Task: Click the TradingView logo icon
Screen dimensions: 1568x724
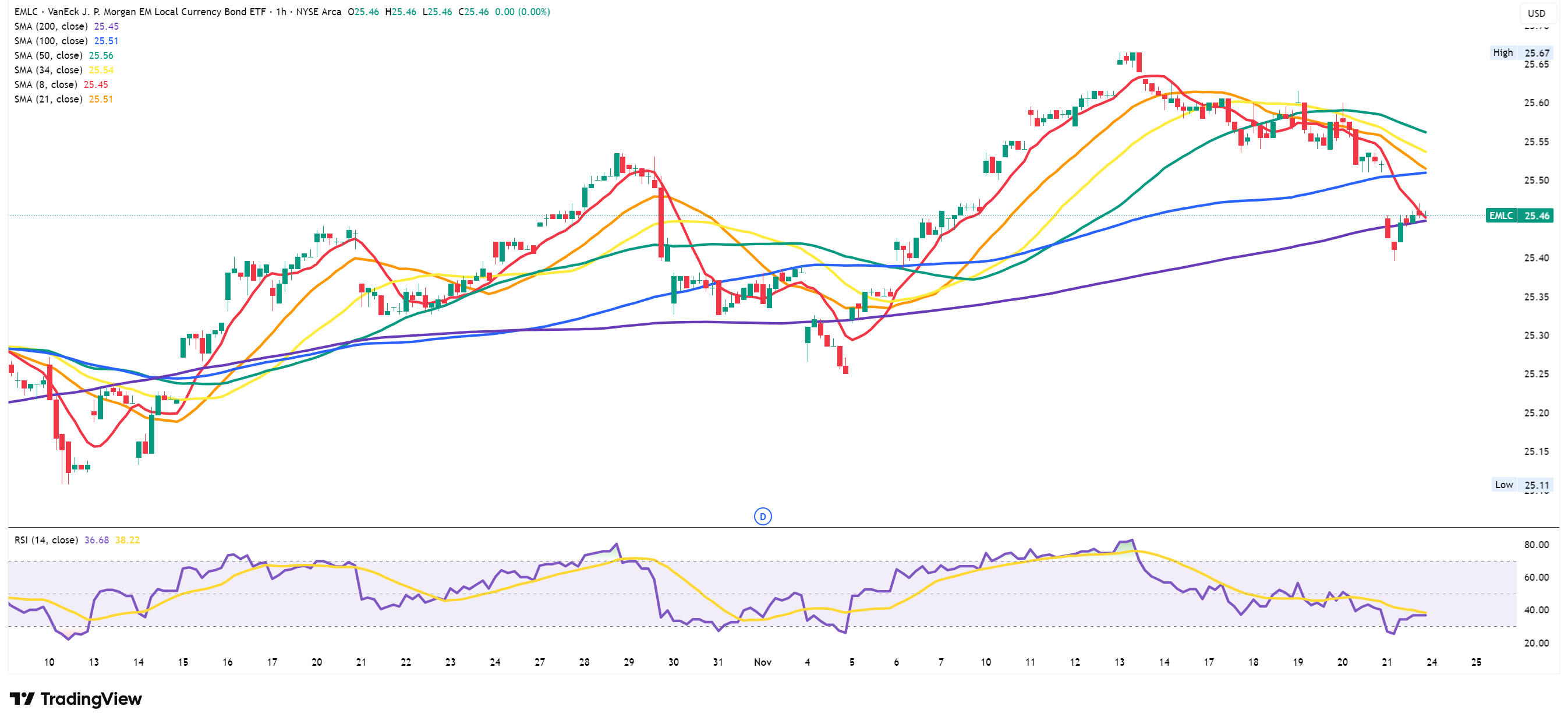Action: (x=23, y=698)
